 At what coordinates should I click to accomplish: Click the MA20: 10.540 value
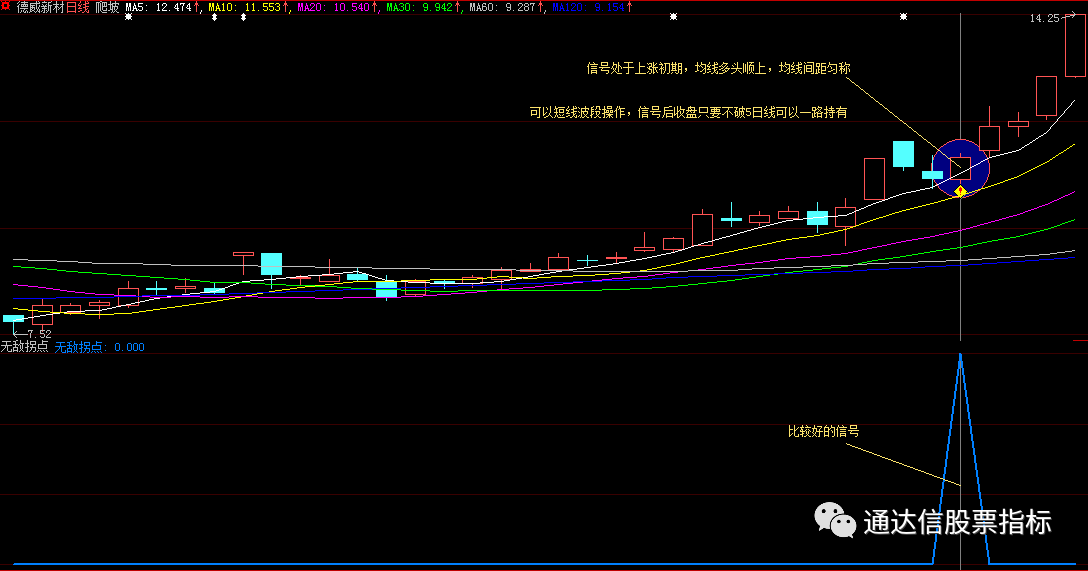coord(333,8)
